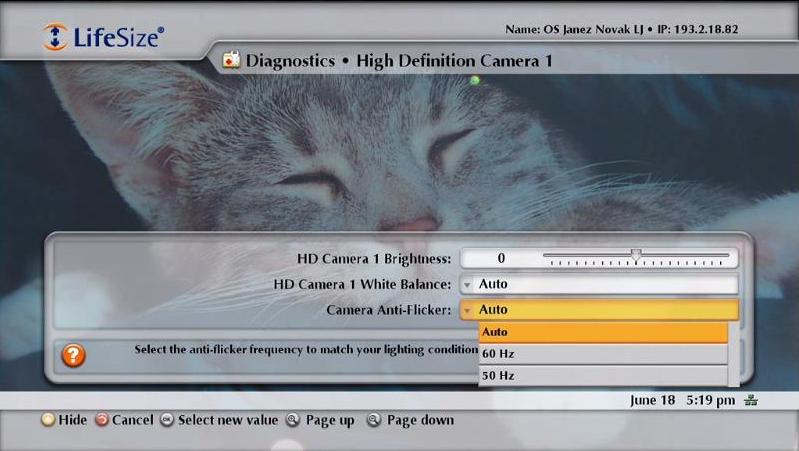Screen dimensions: 799x451
Task: Click the anti-flicker frequency help text
Action: coord(306,350)
